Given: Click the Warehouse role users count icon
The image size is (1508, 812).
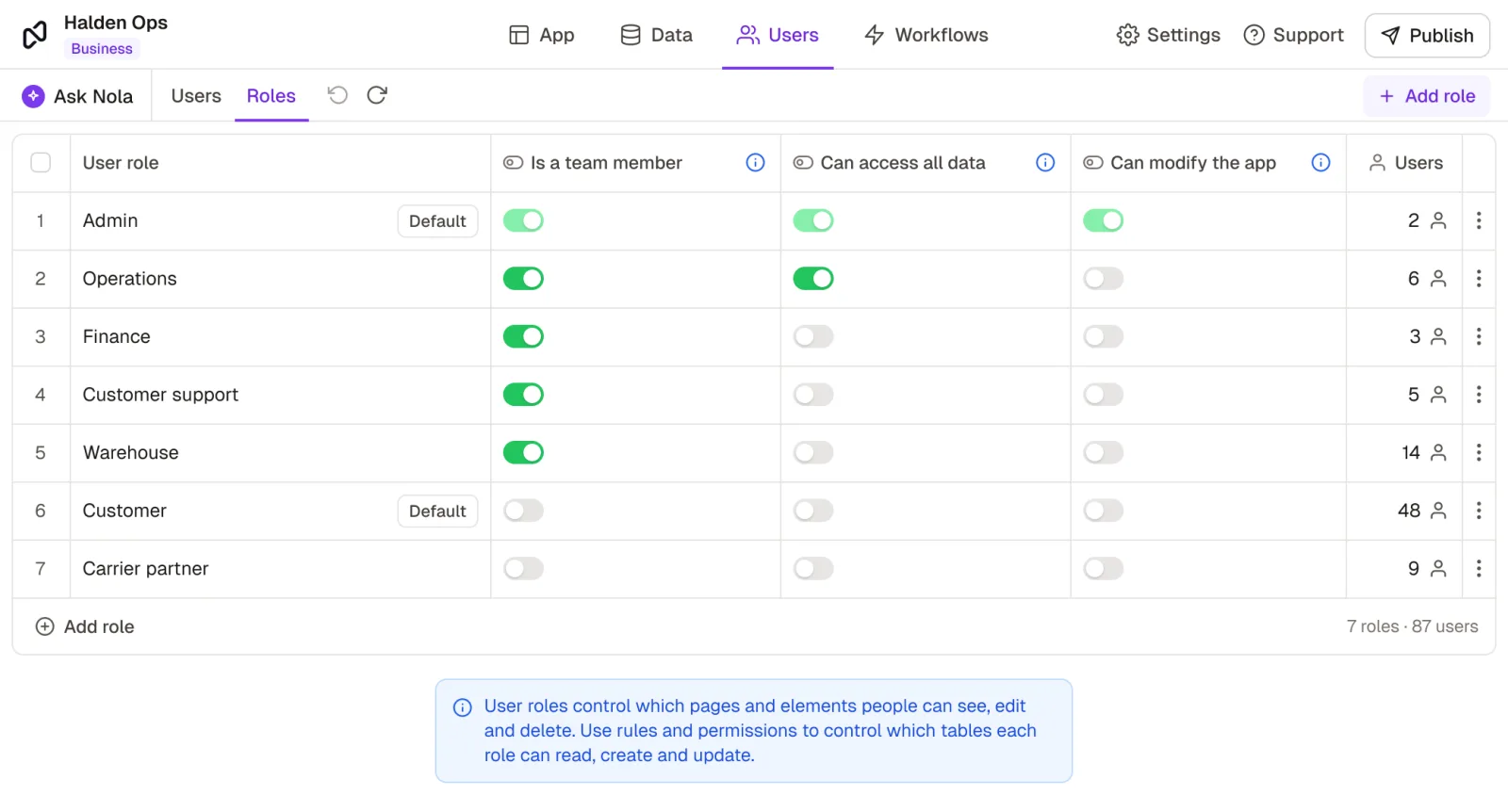Looking at the screenshot, I should coord(1438,452).
